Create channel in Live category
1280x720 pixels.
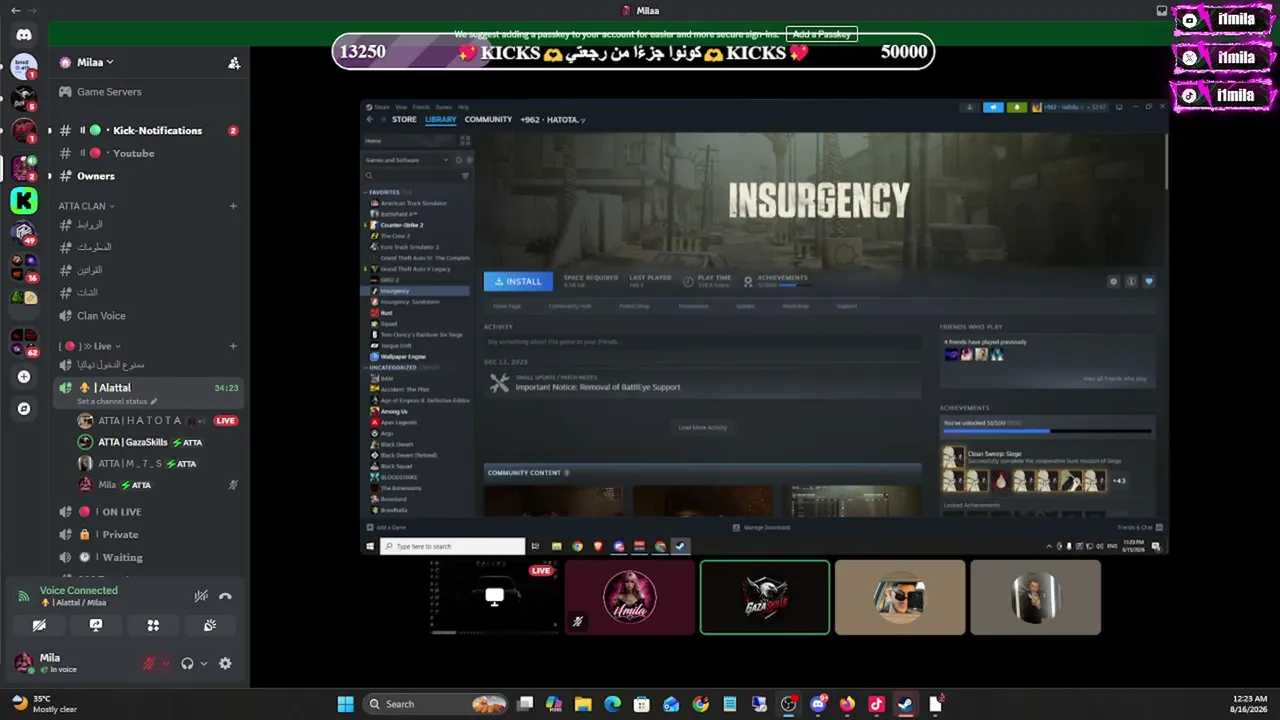pyautogui.click(x=233, y=346)
